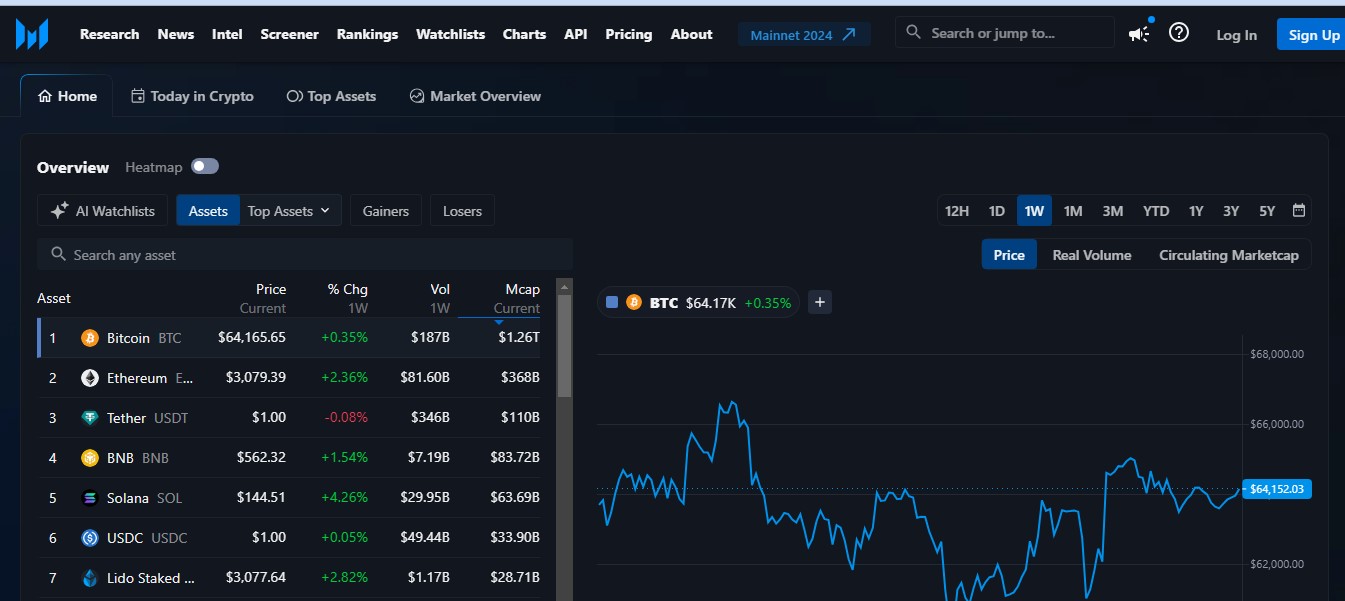Open the announcements megaphone icon

pos(1139,34)
